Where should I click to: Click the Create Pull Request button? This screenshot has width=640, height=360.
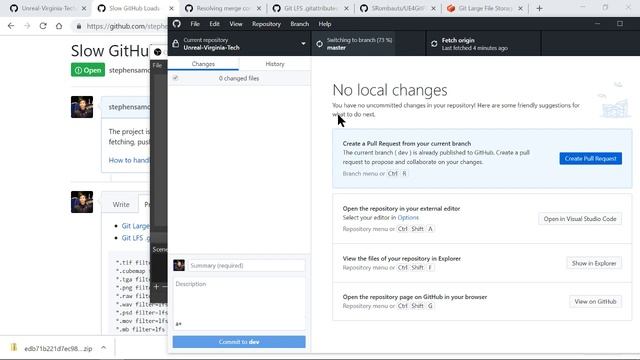tap(591, 158)
